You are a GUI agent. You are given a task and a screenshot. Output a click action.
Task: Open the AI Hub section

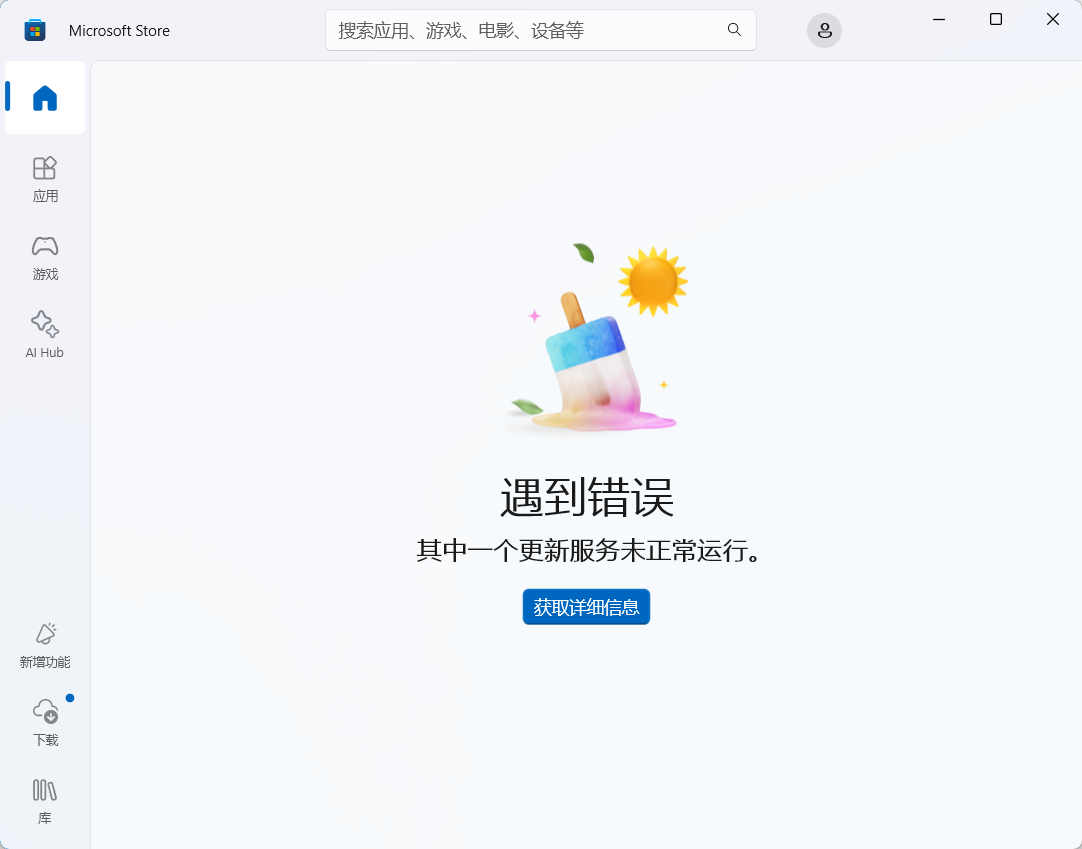[44, 336]
